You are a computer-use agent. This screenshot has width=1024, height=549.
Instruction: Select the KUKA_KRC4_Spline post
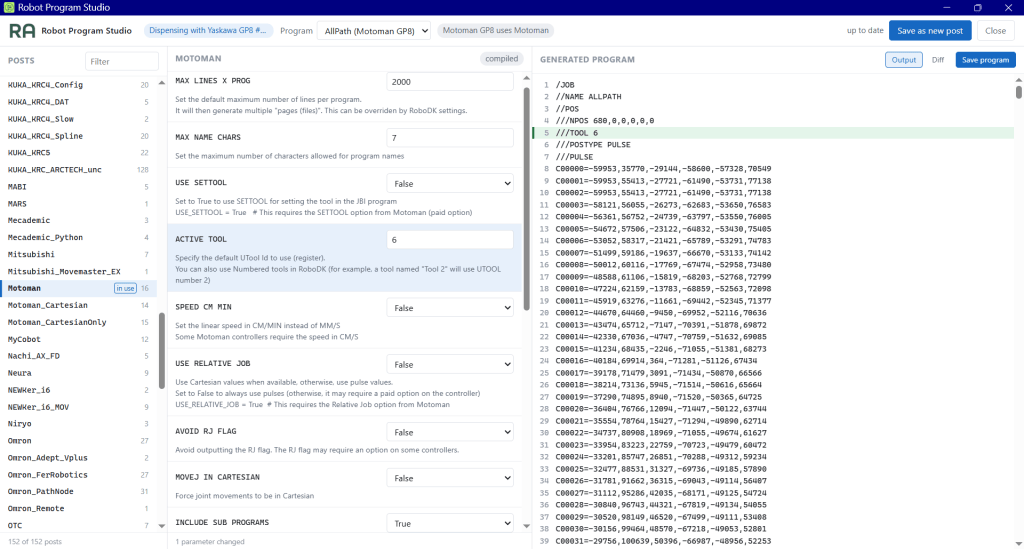coord(78,136)
